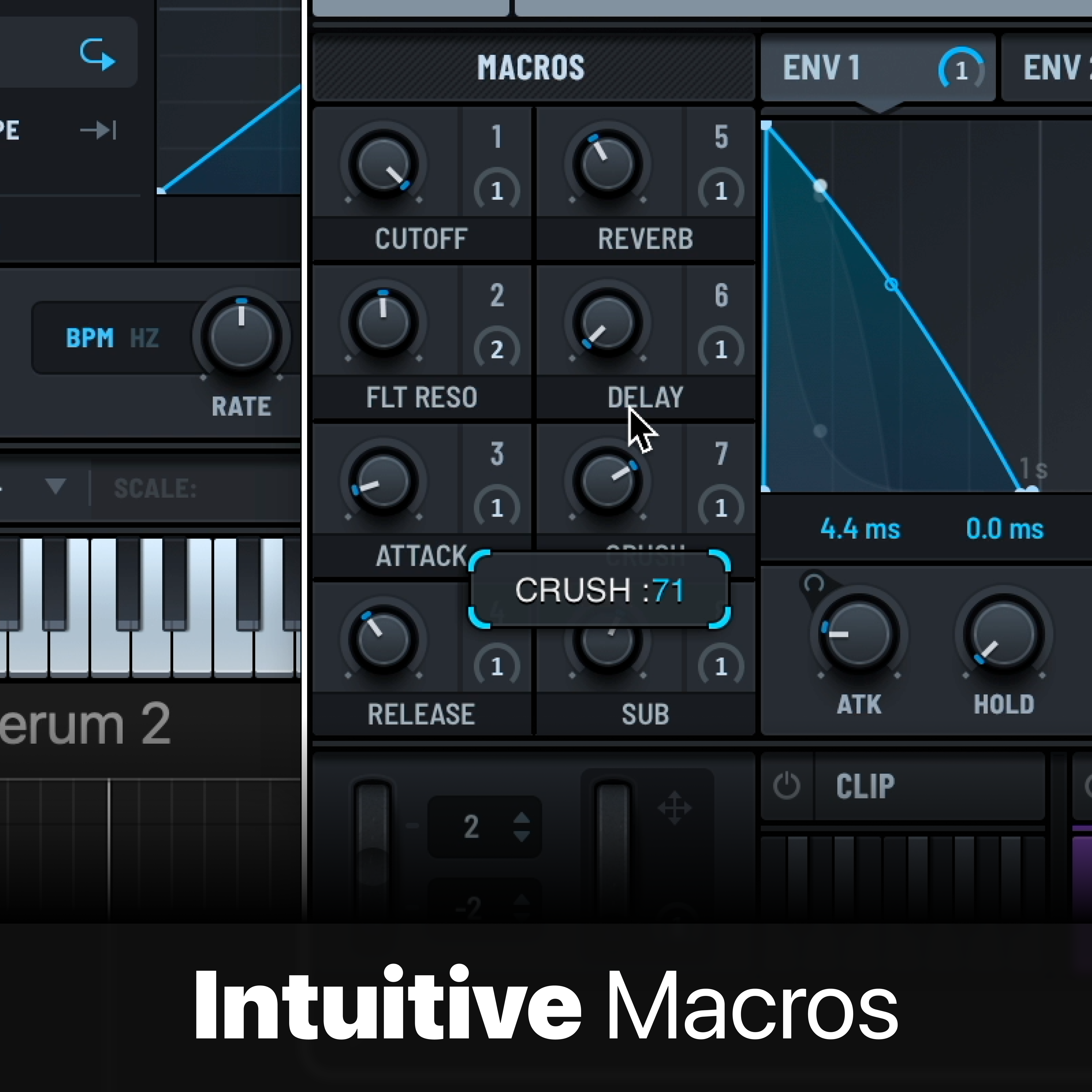Click the envelope top-left peak node

[766, 125]
